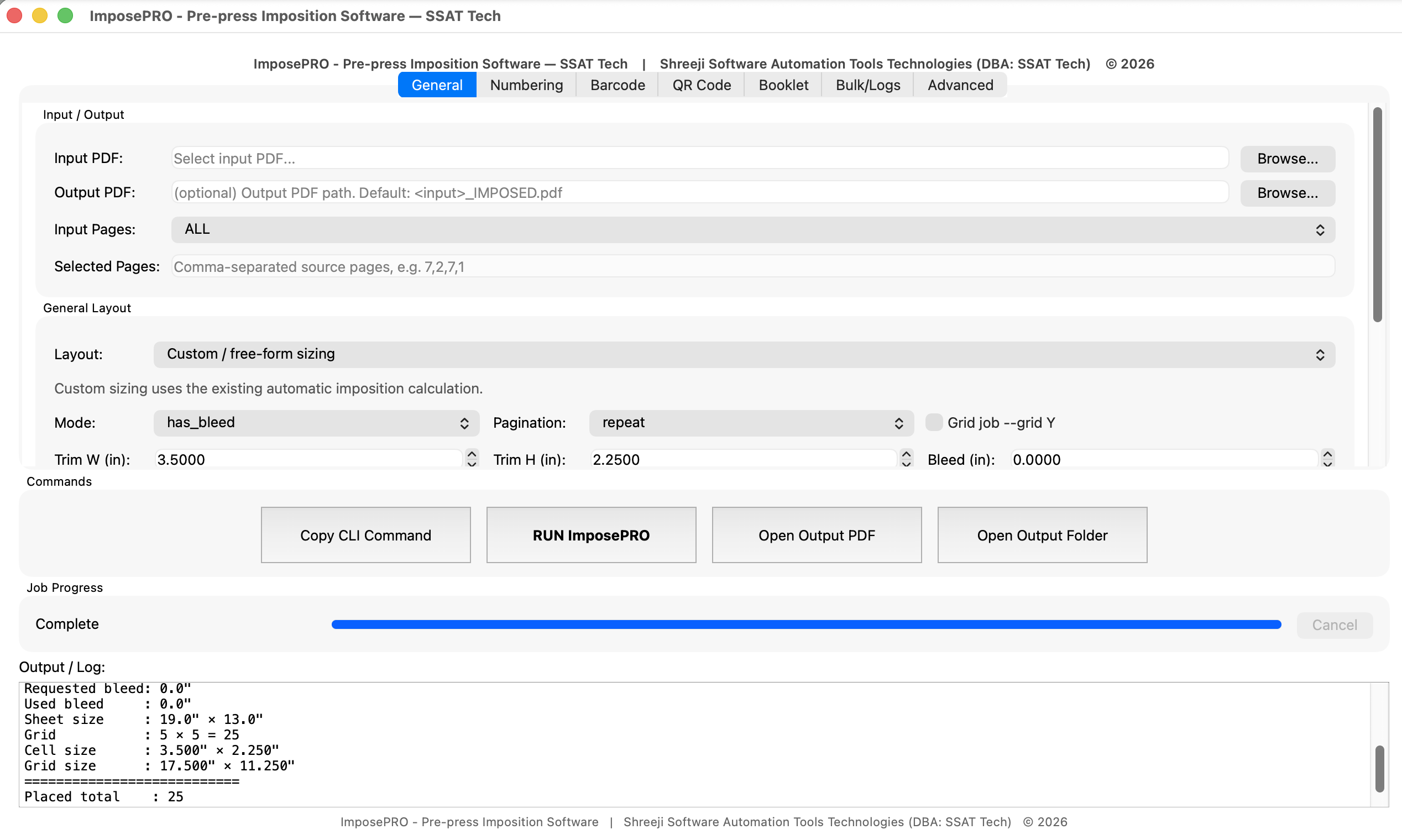Click the 'Grid size : 17.500"' log line
The image size is (1402, 840).
click(159, 766)
